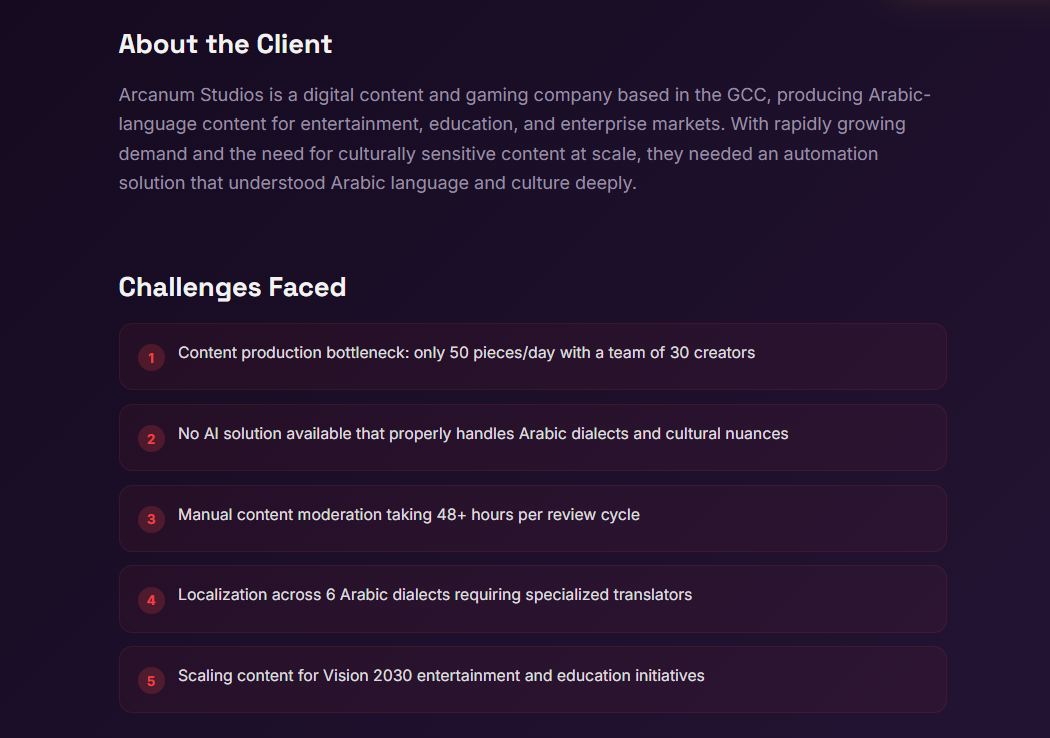Click the red number 1 badge
The width and height of the screenshot is (1050, 738).
(151, 357)
